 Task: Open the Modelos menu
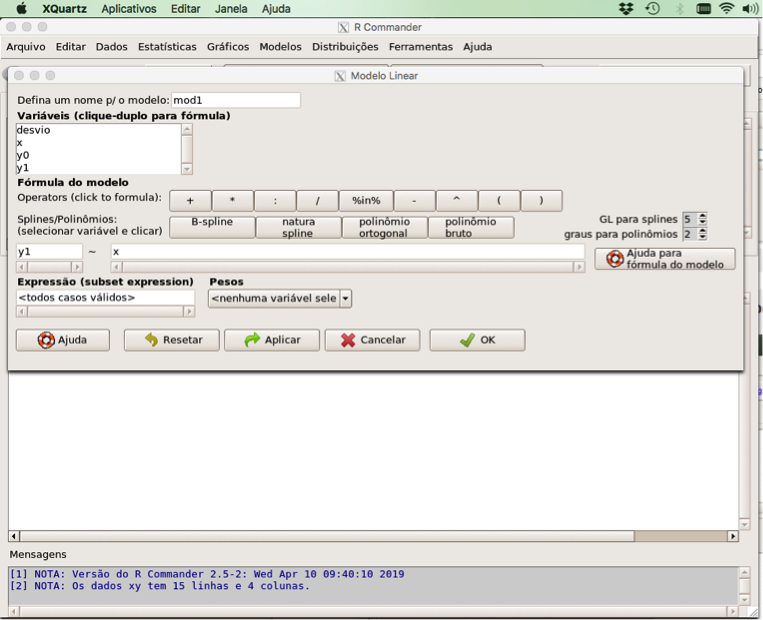coord(280,47)
